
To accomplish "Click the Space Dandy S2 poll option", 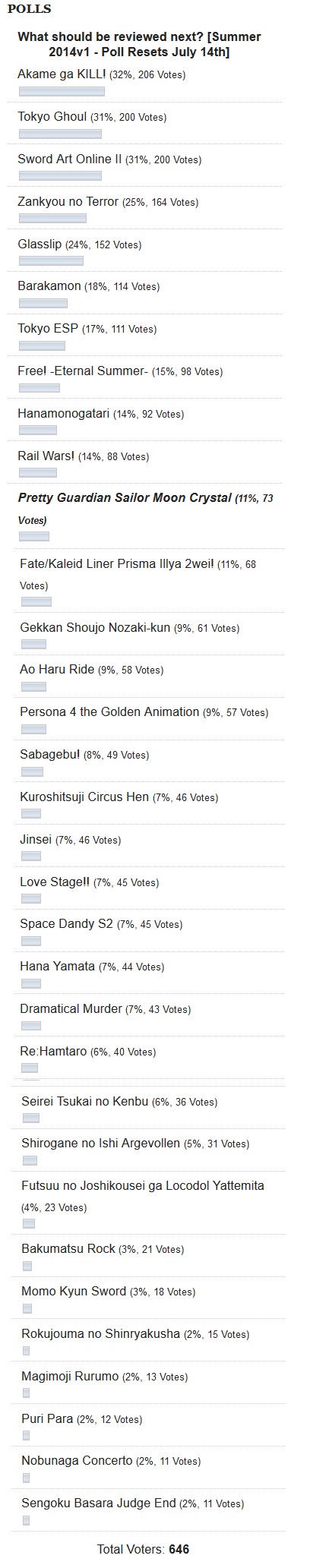I will tap(101, 924).
